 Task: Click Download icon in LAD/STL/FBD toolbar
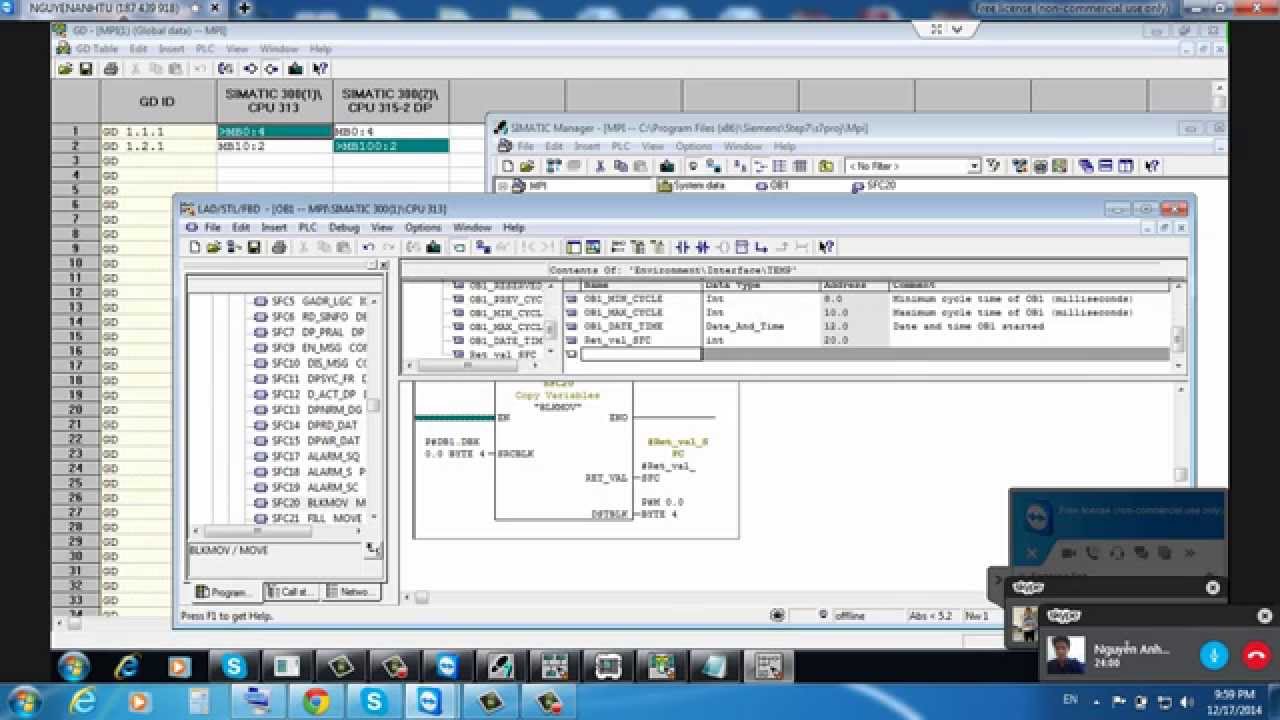tap(433, 247)
